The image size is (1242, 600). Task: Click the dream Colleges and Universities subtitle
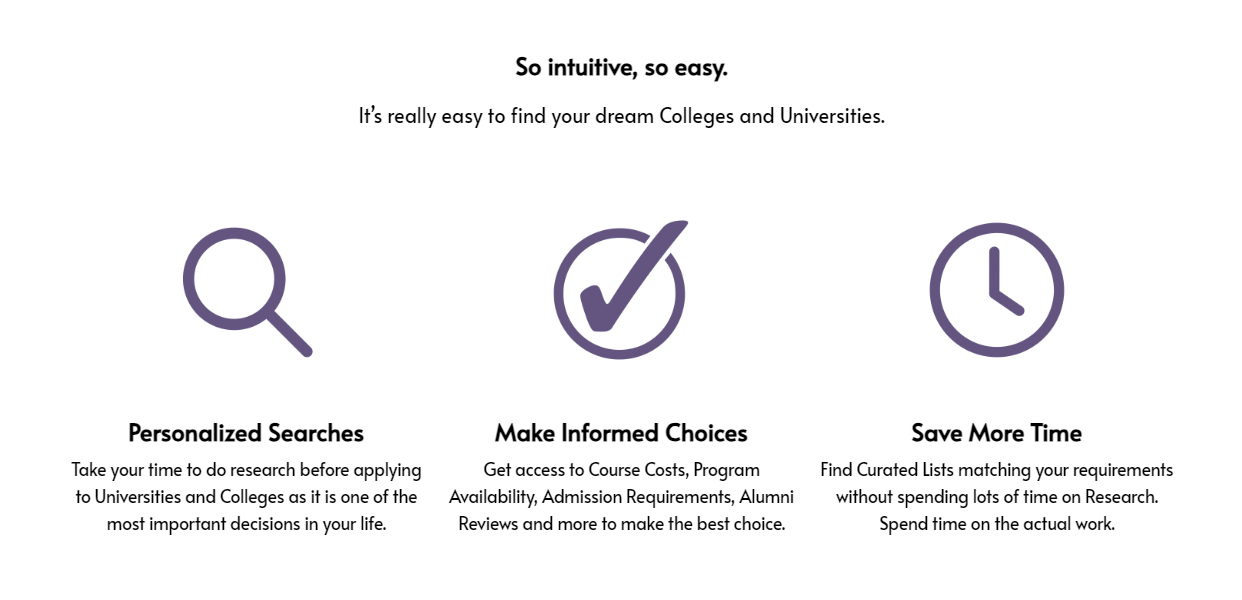621,116
